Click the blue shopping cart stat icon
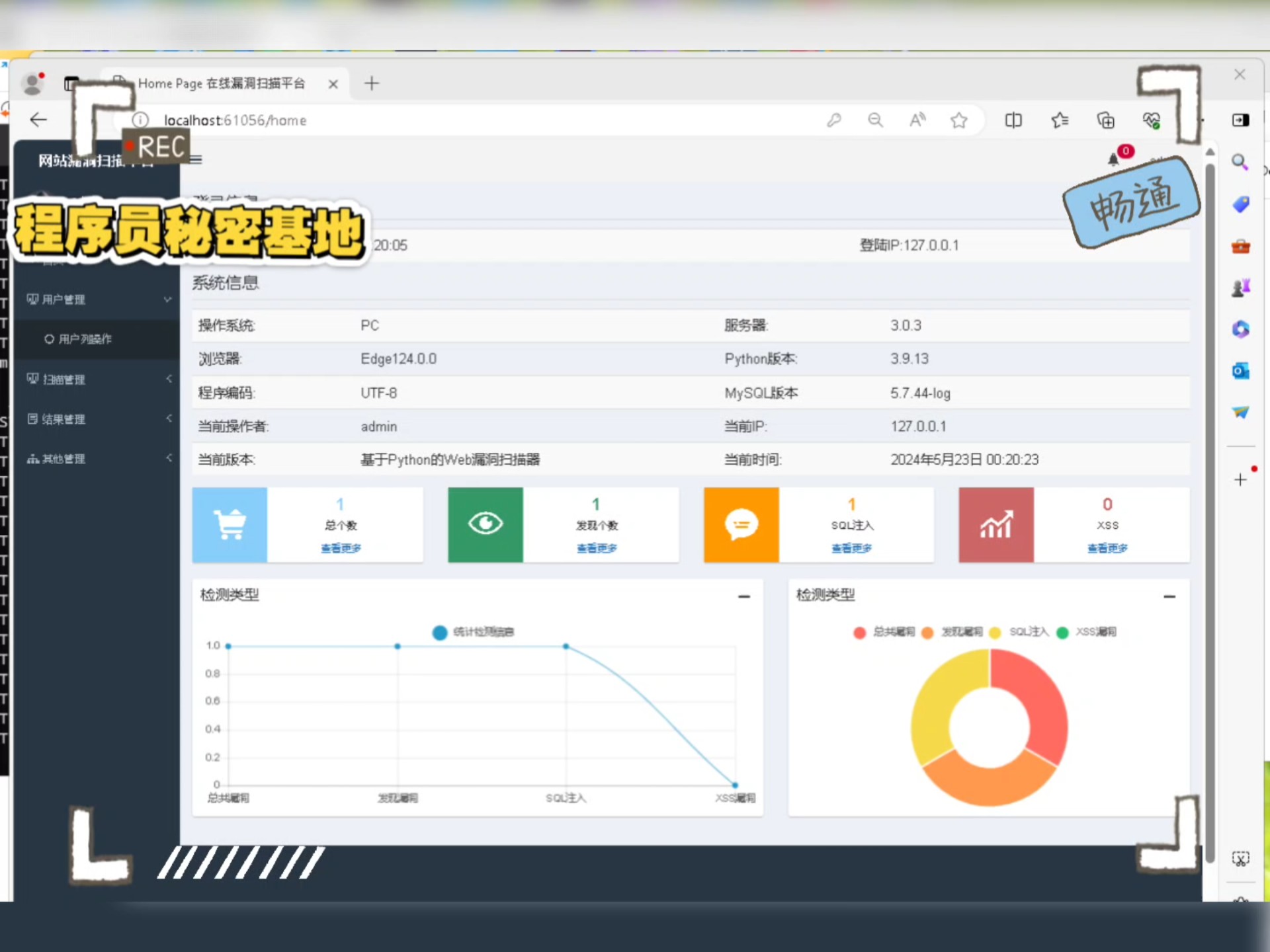Image resolution: width=1270 pixels, height=952 pixels. 230,524
